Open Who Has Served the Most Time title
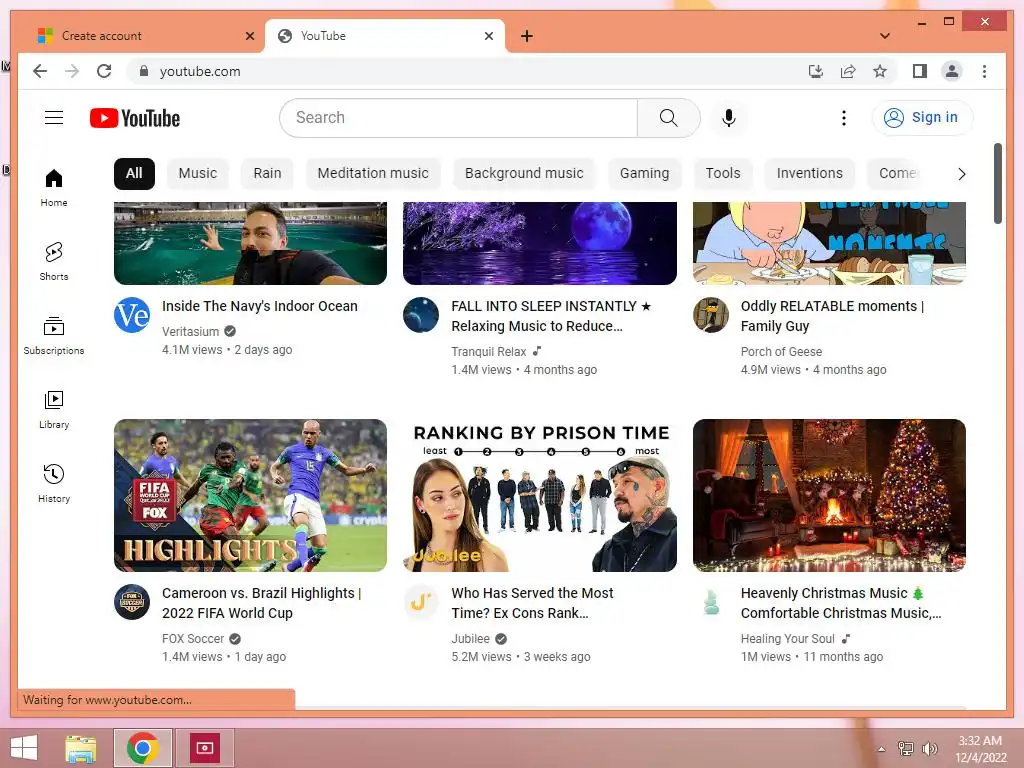Screen dimensions: 1024x768 click(532, 603)
